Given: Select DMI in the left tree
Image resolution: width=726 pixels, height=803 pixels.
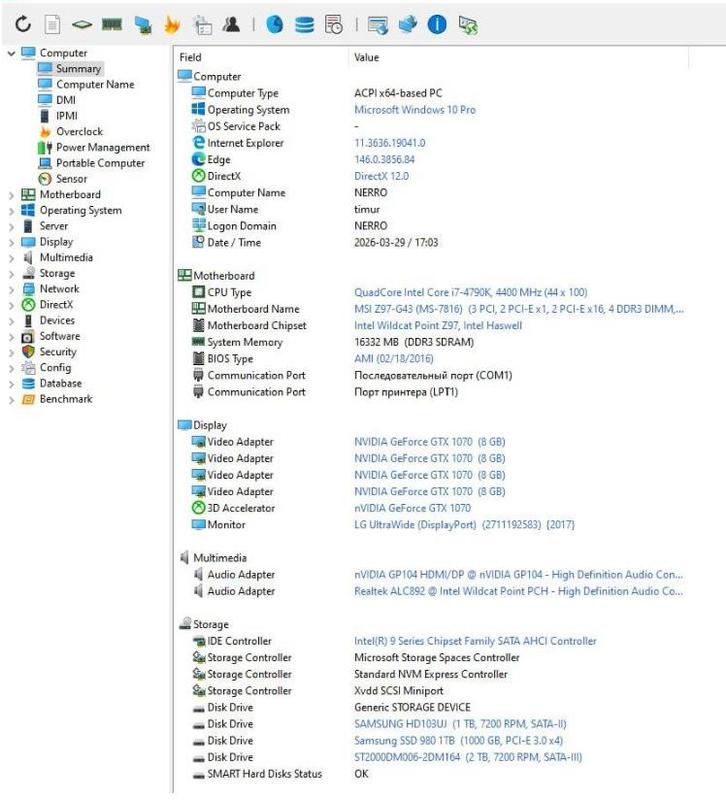Looking at the screenshot, I should tap(66, 100).
